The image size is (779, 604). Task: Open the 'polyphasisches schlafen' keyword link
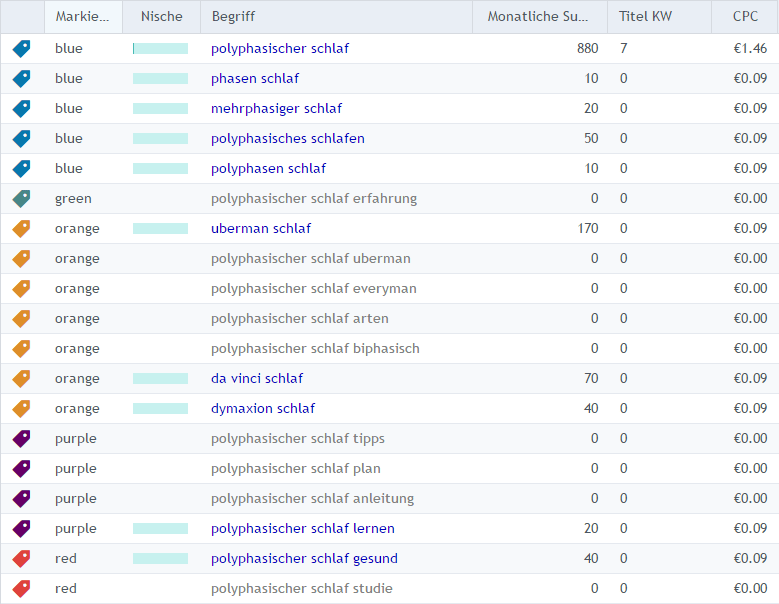click(x=287, y=139)
